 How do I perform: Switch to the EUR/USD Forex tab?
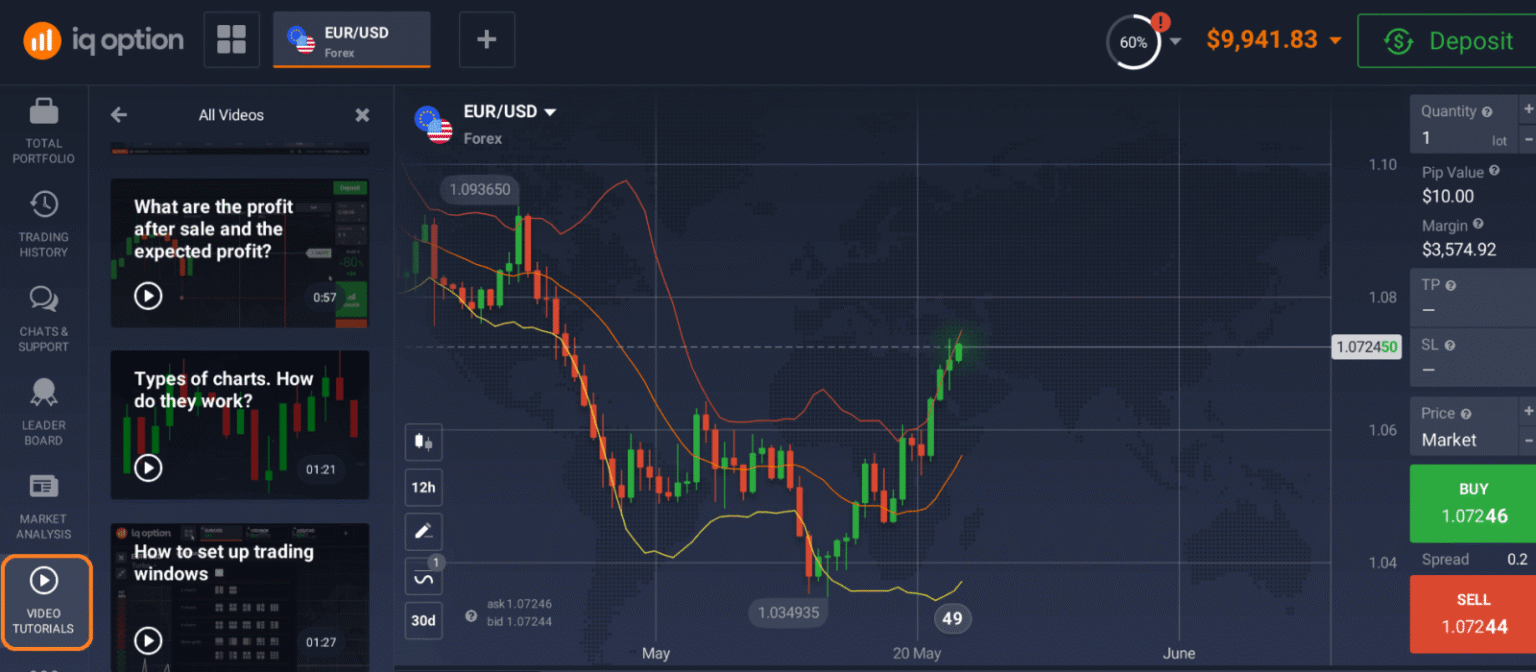click(x=351, y=40)
